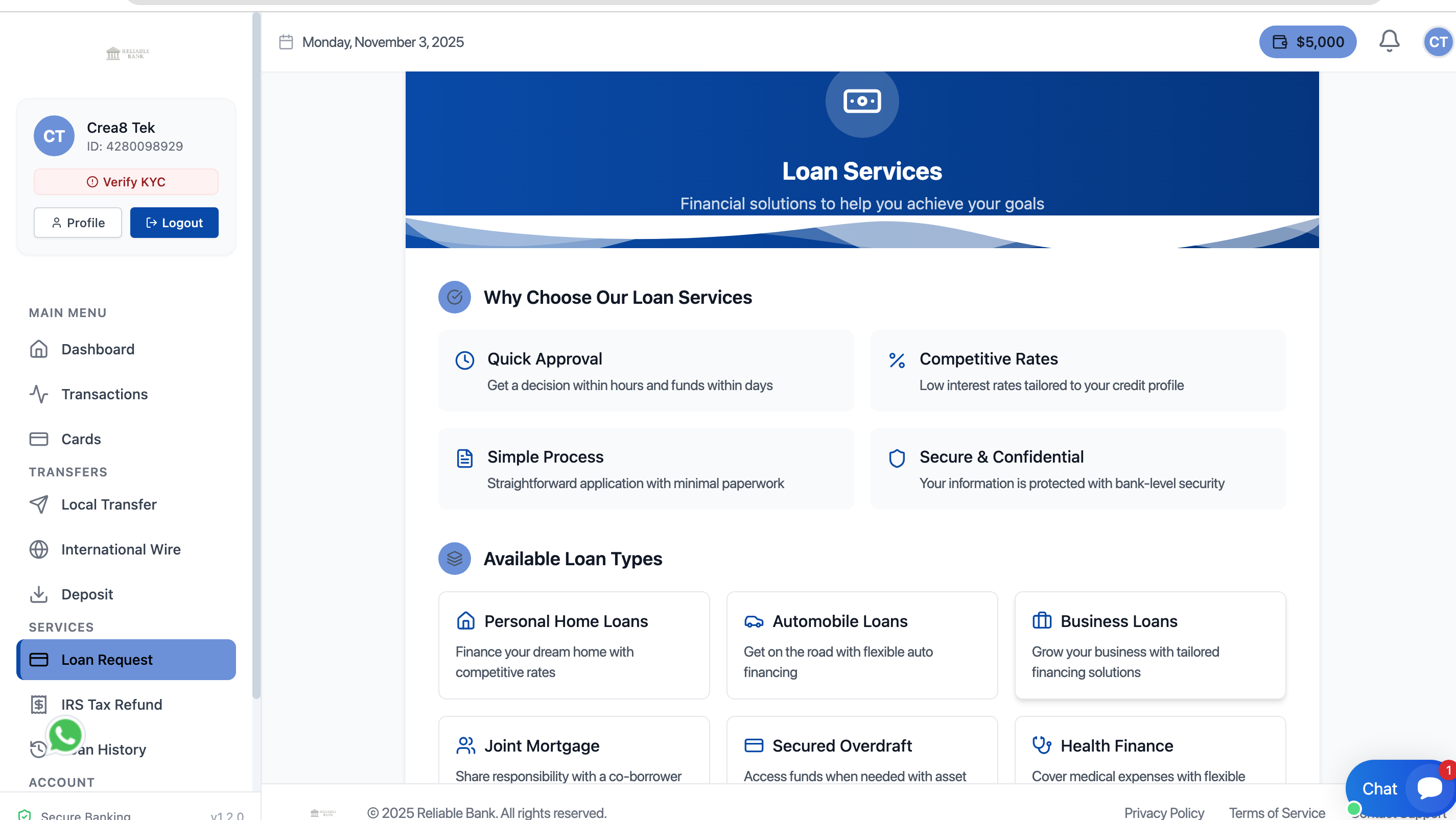Viewport: 1456px width, 820px height.
Task: Click the calendar icon beside the date
Action: [286, 42]
